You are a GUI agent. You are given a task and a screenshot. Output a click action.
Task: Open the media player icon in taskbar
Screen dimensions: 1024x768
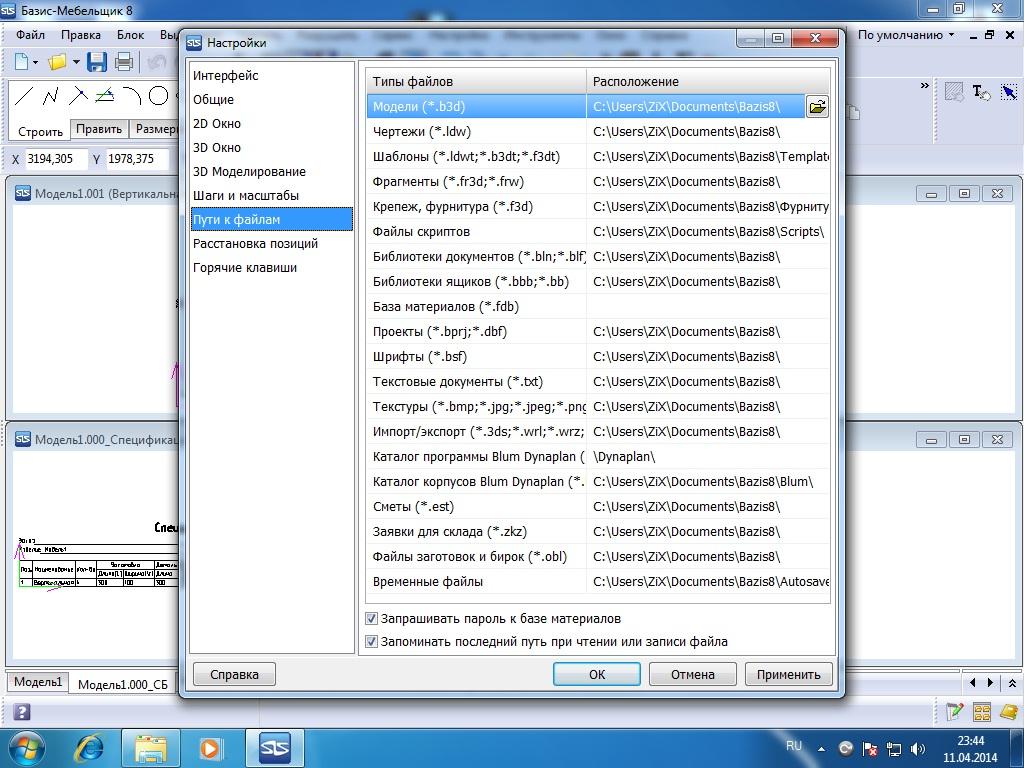click(210, 748)
